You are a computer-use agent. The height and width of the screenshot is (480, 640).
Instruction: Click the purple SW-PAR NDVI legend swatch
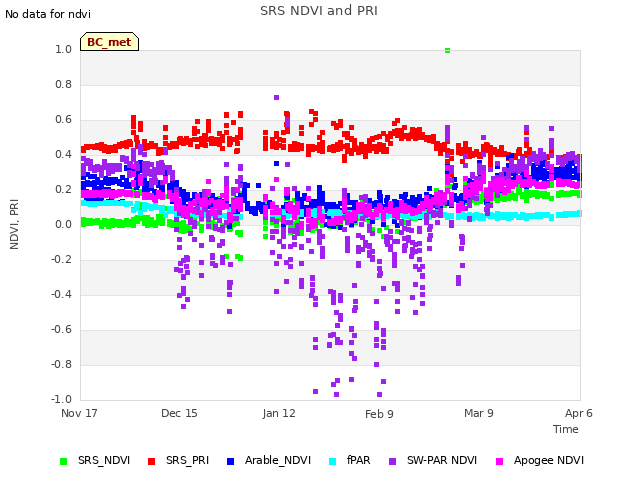coord(392,461)
